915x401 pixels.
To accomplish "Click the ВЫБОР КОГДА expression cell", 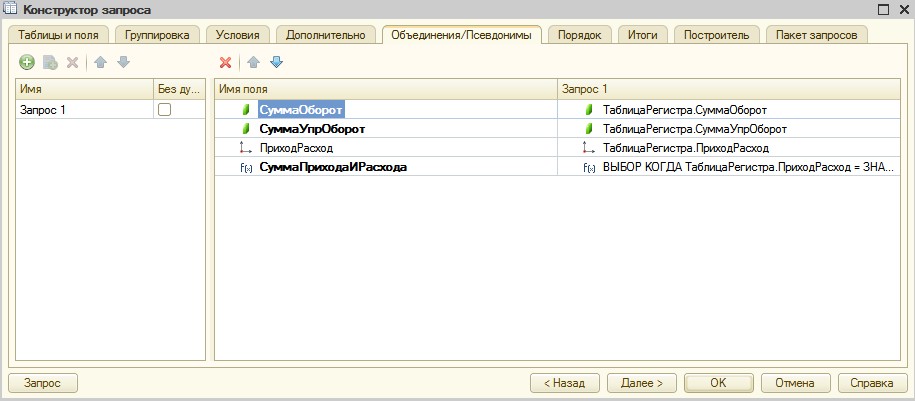I will (x=729, y=167).
